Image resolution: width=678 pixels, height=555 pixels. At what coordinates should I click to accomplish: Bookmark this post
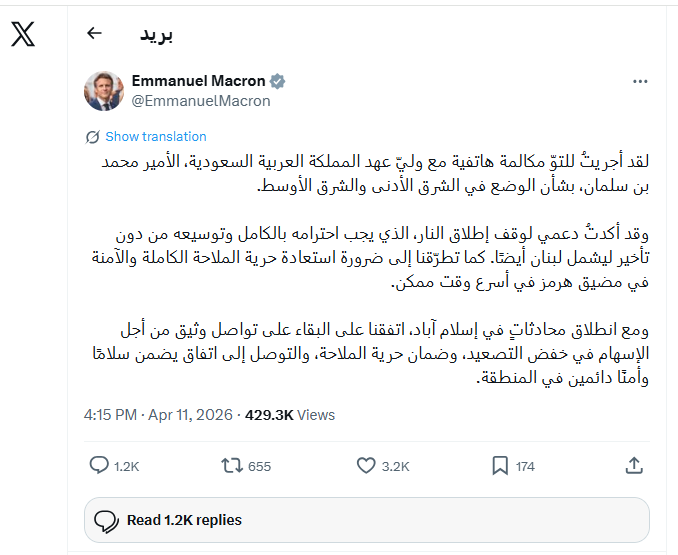pyautogui.click(x=501, y=465)
